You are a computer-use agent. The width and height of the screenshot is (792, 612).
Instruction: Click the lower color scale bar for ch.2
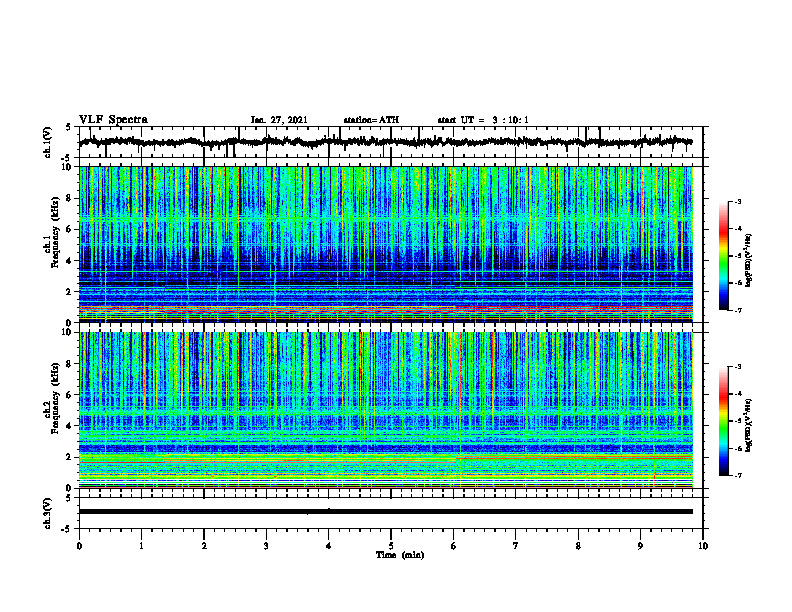(x=723, y=421)
